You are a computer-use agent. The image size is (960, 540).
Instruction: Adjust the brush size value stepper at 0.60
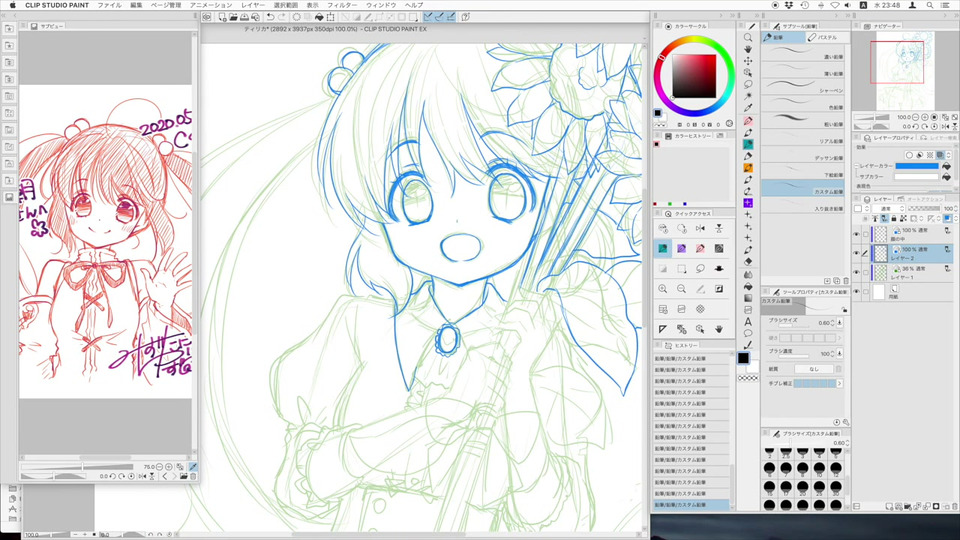pos(832,323)
